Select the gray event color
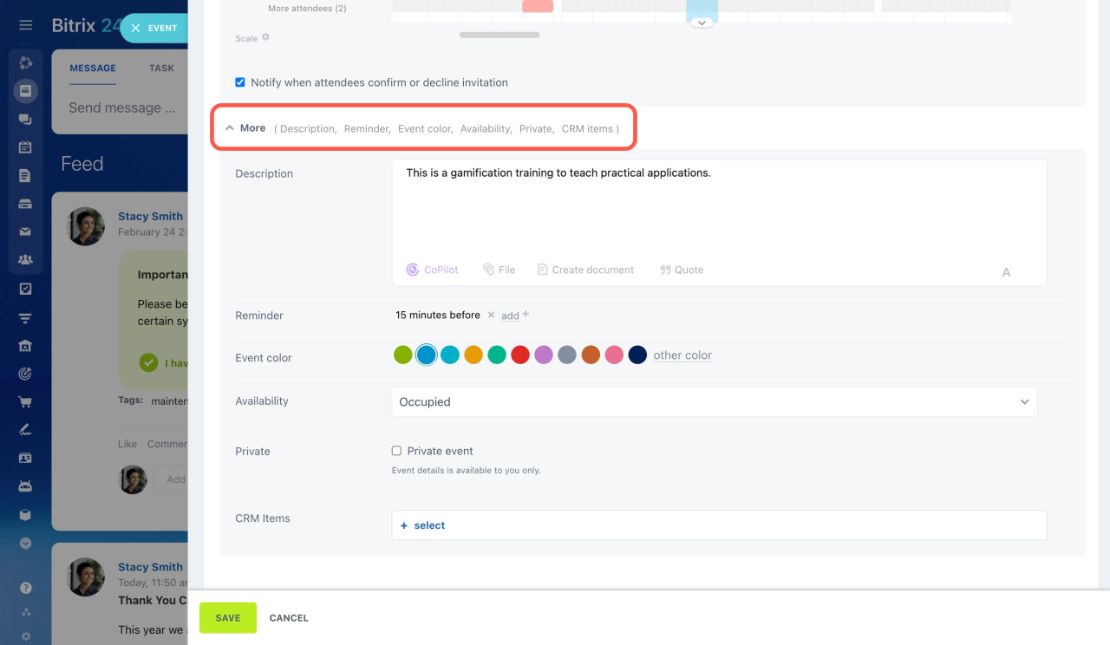Screen dimensions: 1110x645 pos(567,355)
